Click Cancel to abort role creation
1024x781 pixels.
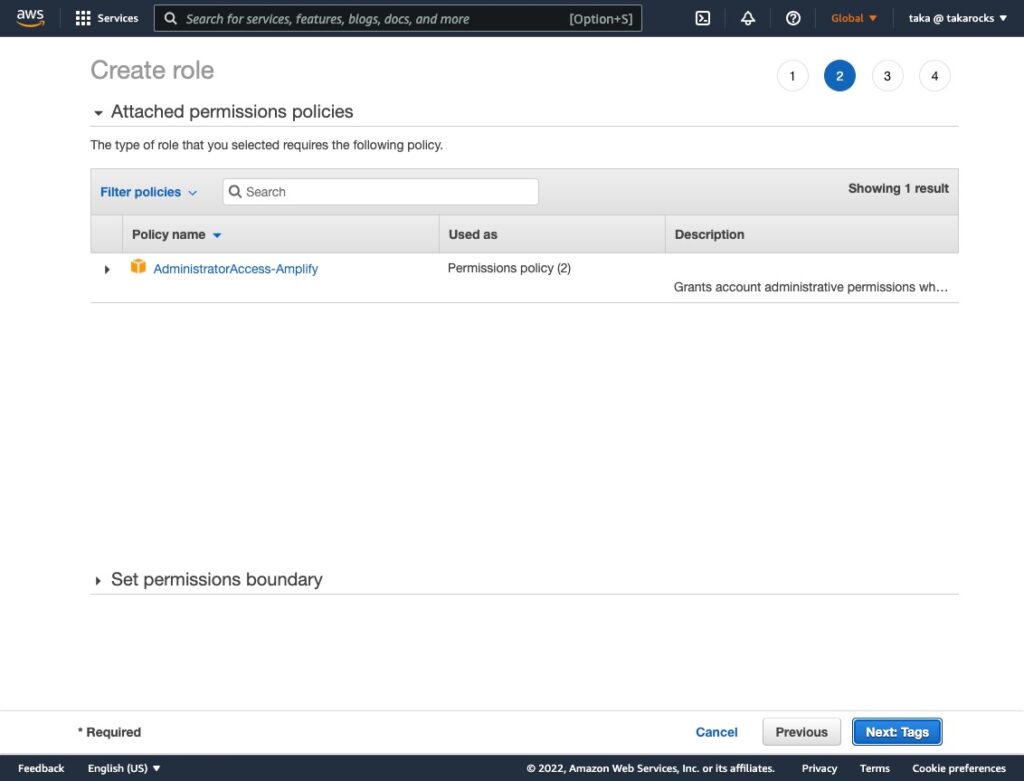(716, 732)
